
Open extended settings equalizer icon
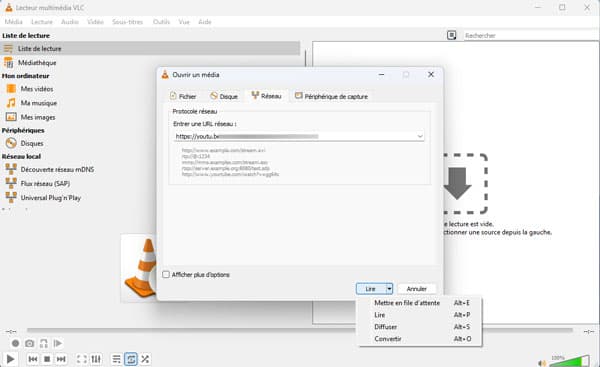[96, 359]
